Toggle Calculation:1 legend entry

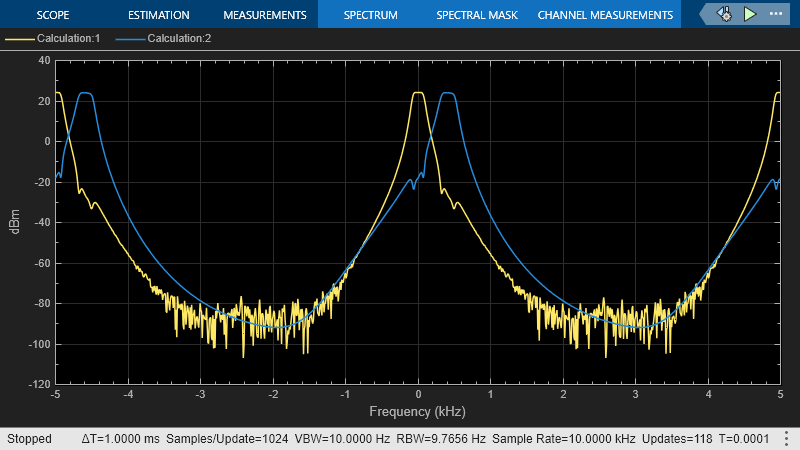(x=68, y=38)
